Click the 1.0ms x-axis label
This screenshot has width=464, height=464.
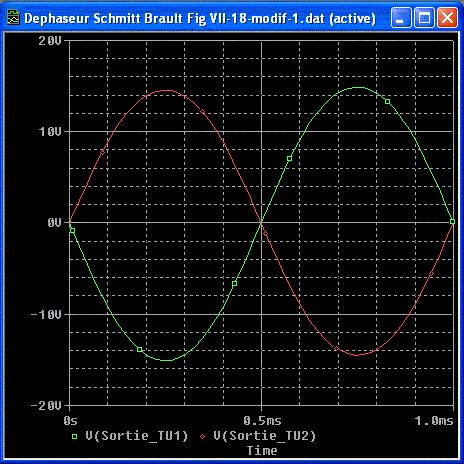[x=434, y=421]
